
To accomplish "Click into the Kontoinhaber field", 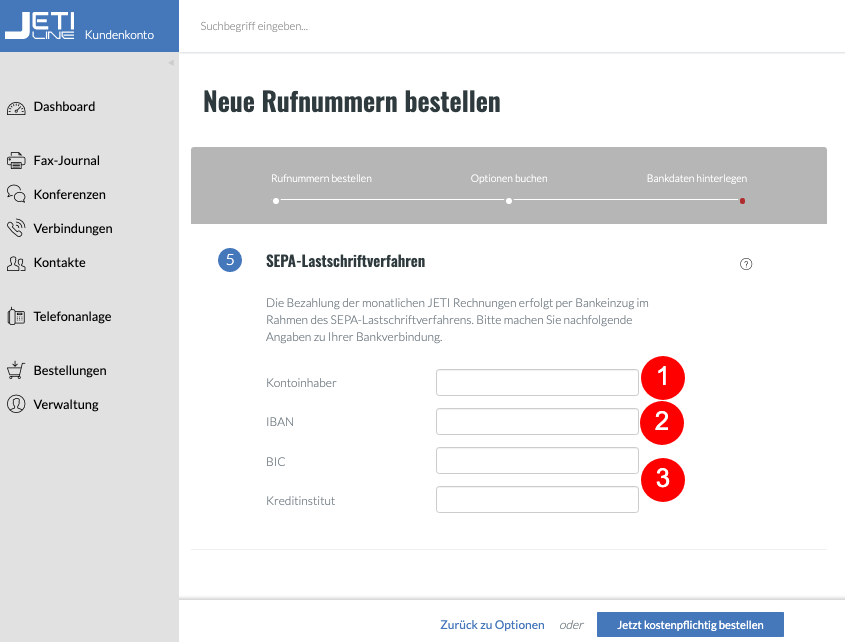I will point(537,382).
